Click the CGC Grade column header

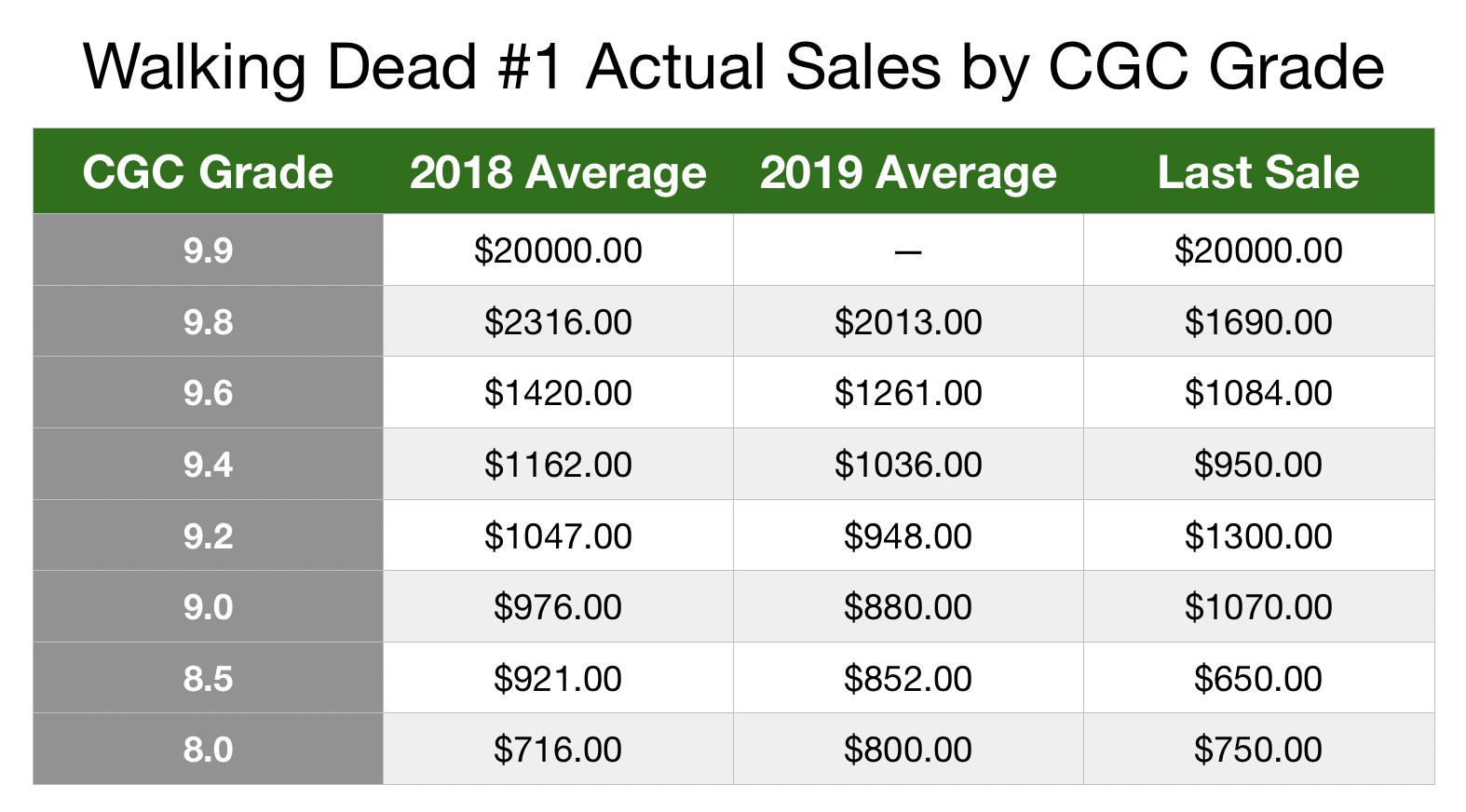click(208, 172)
